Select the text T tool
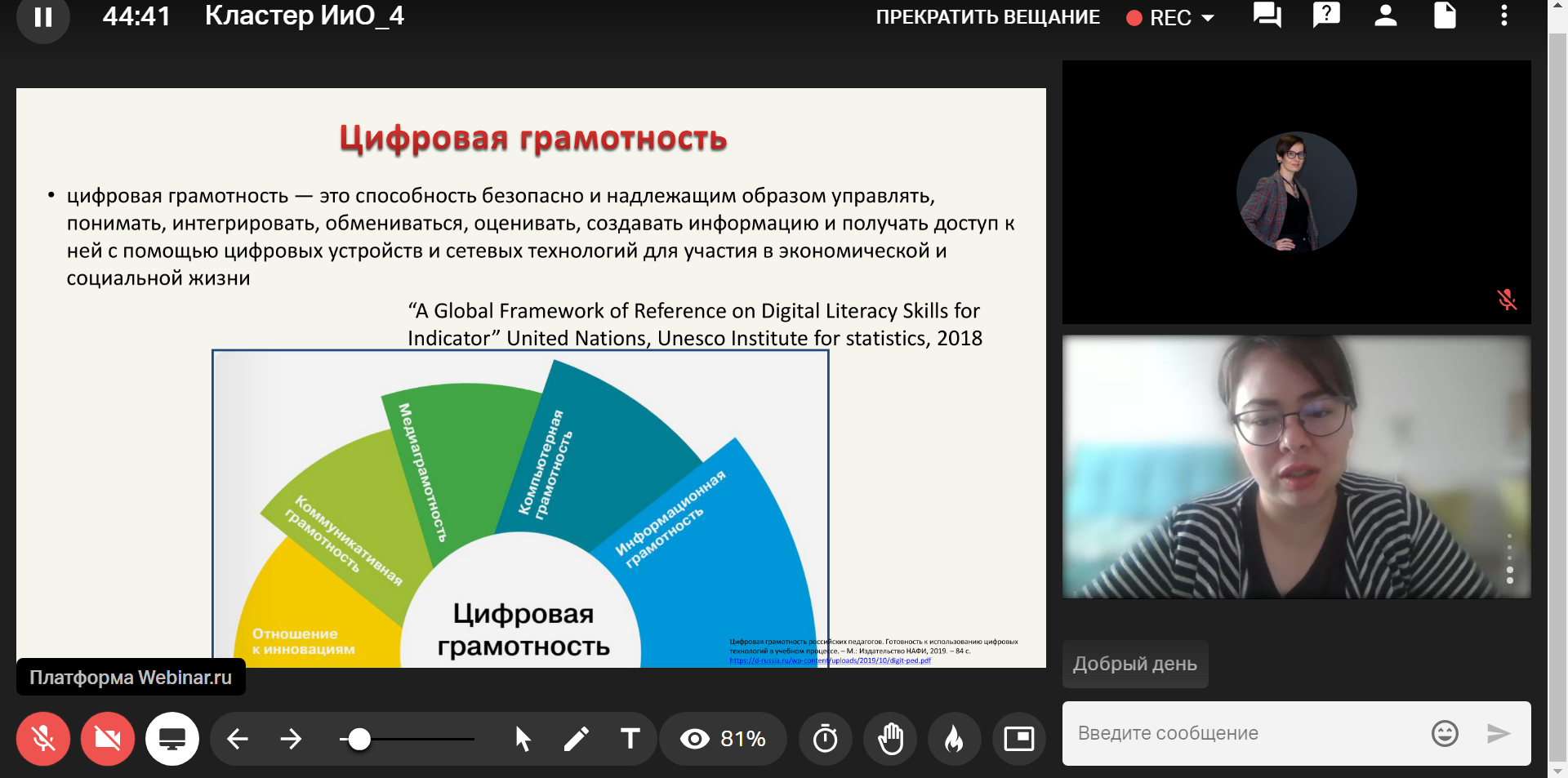 [630, 739]
